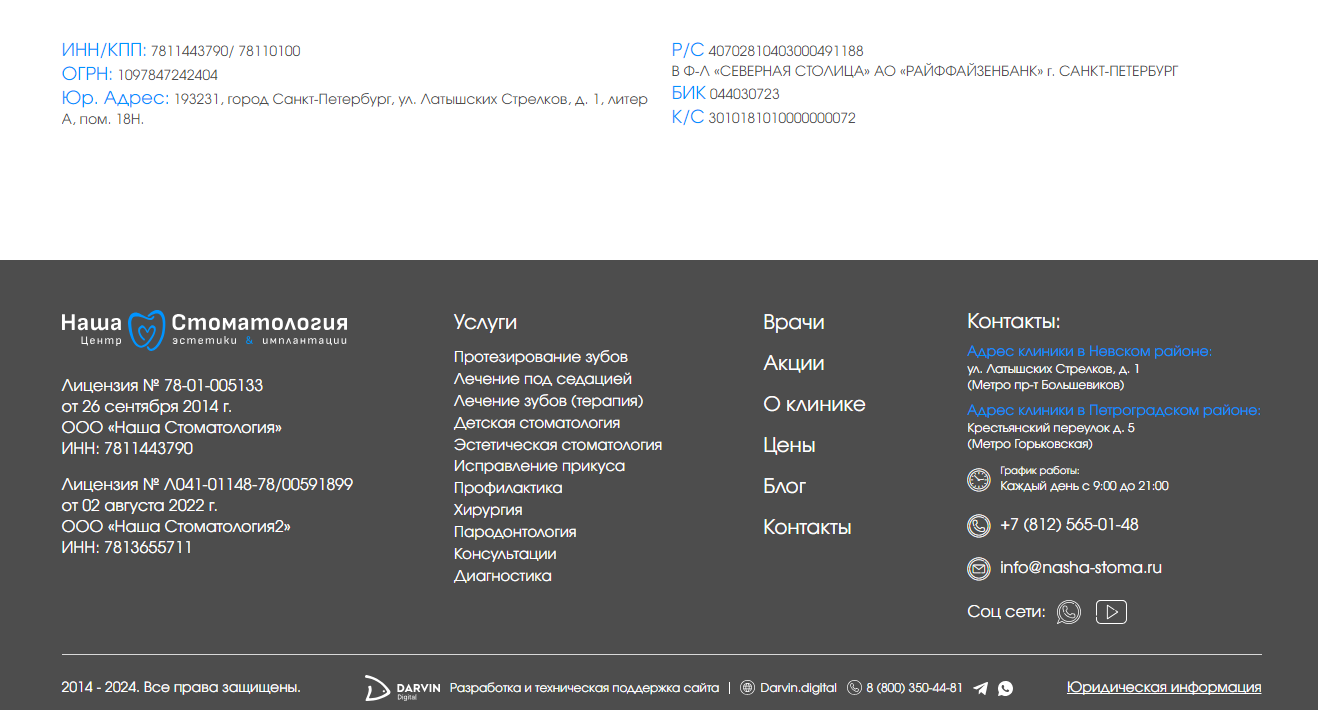Open Врачи in footer menu
The width and height of the screenshot is (1318, 710).
tap(794, 322)
